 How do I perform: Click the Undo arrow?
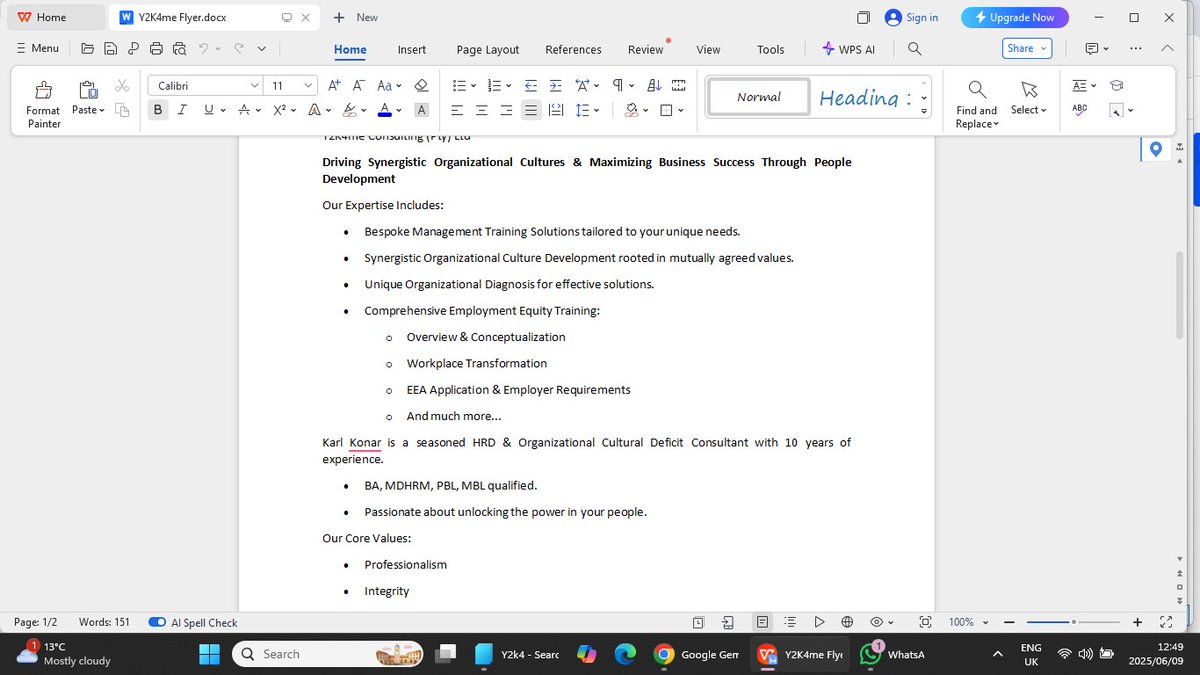point(204,48)
